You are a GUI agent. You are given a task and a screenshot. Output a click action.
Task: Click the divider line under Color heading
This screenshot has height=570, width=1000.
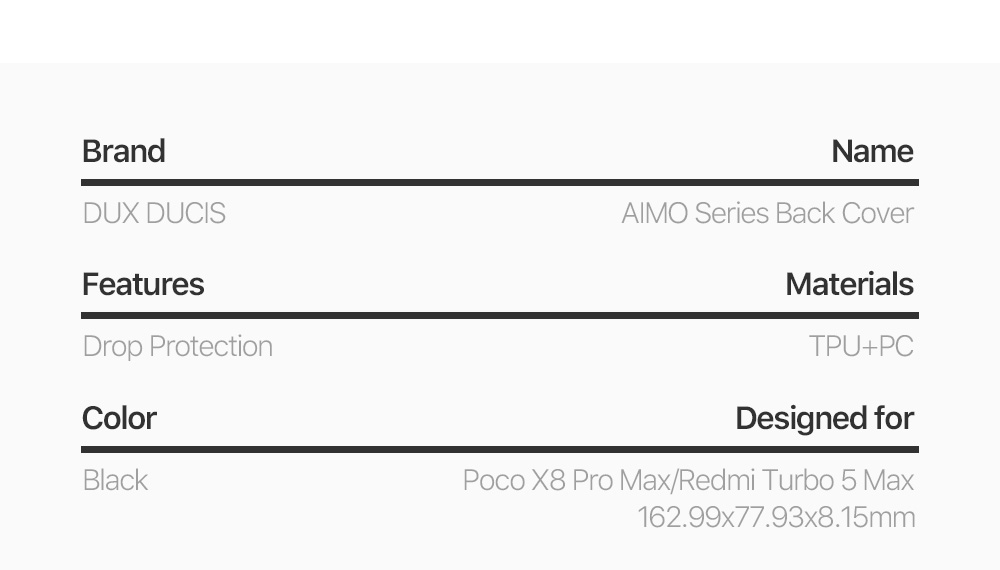click(500, 449)
